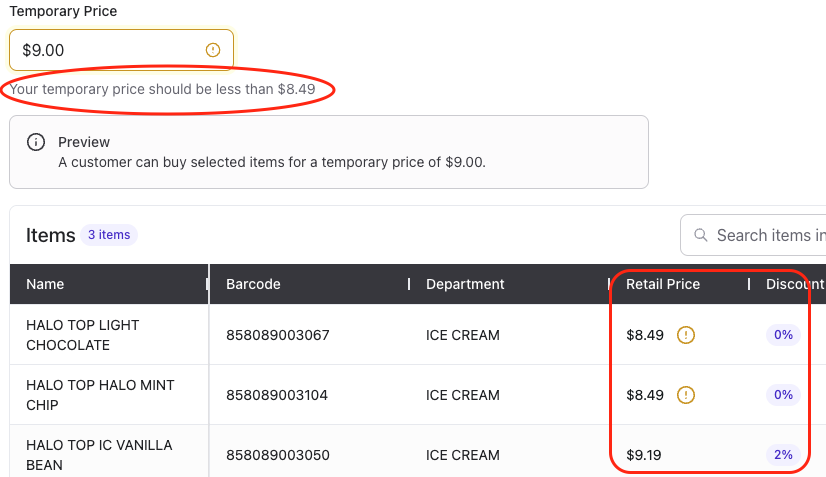Click the magnifier icon in search box

tap(701, 235)
